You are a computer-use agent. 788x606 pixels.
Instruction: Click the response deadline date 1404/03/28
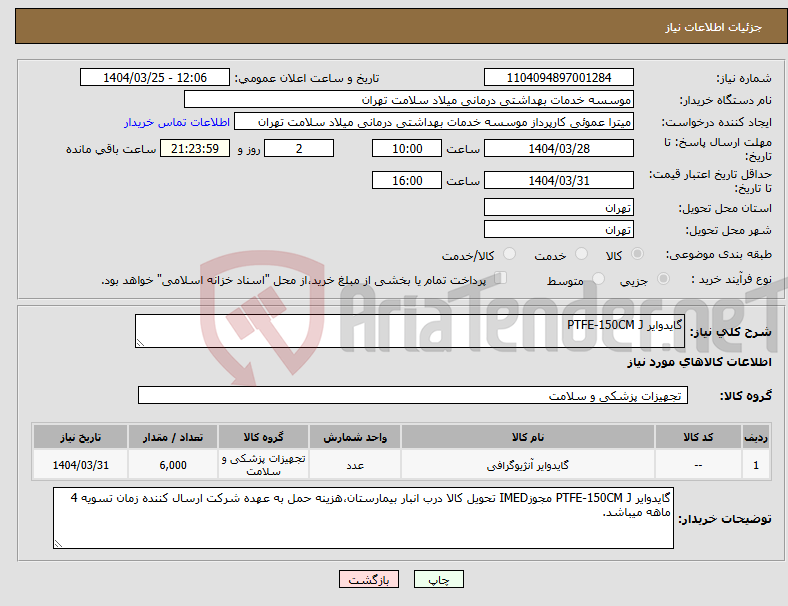[558, 149]
